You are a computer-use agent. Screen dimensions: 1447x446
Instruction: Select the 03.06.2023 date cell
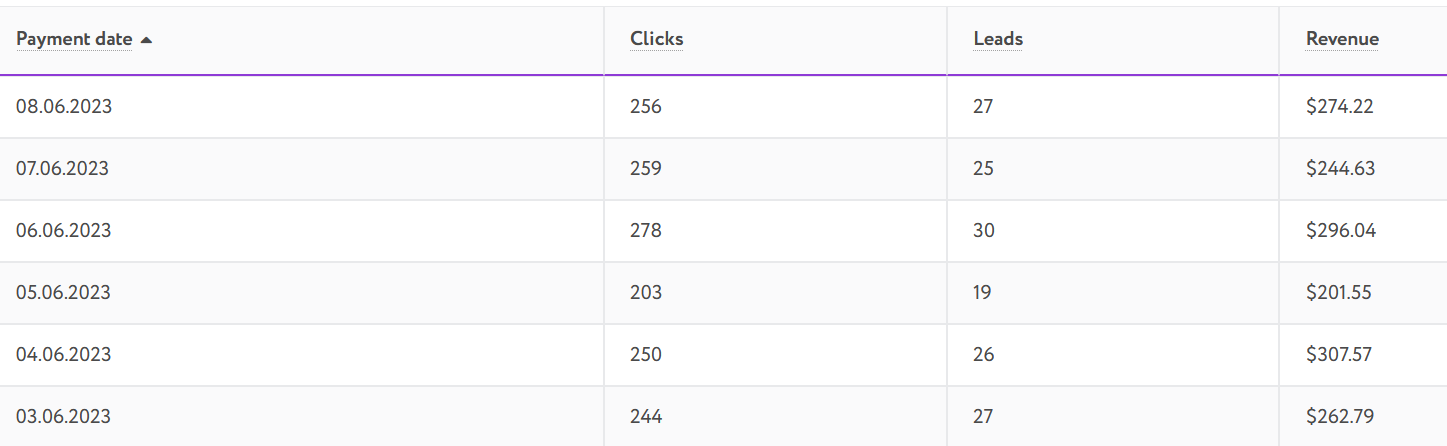pos(63,416)
